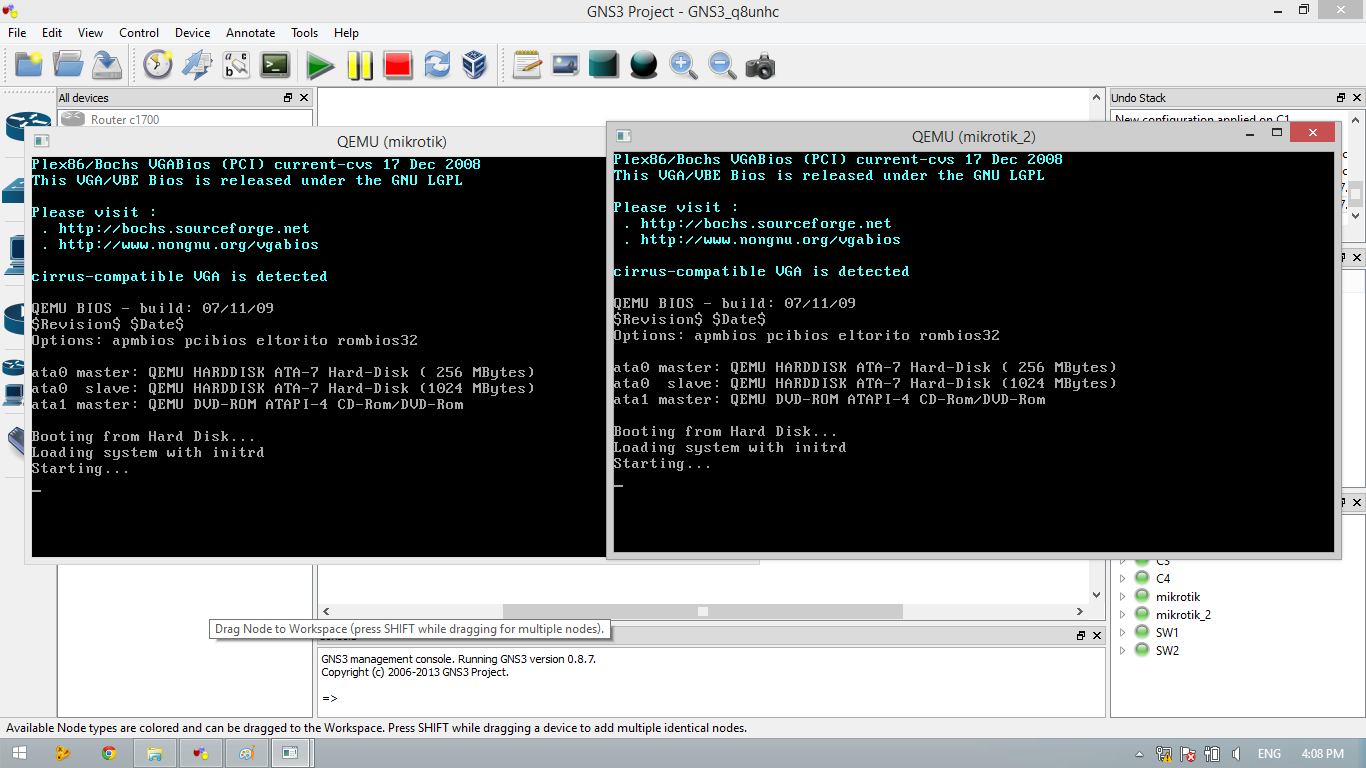The width and height of the screenshot is (1366, 768).
Task: Zoom in on the workspace
Action: [683, 65]
